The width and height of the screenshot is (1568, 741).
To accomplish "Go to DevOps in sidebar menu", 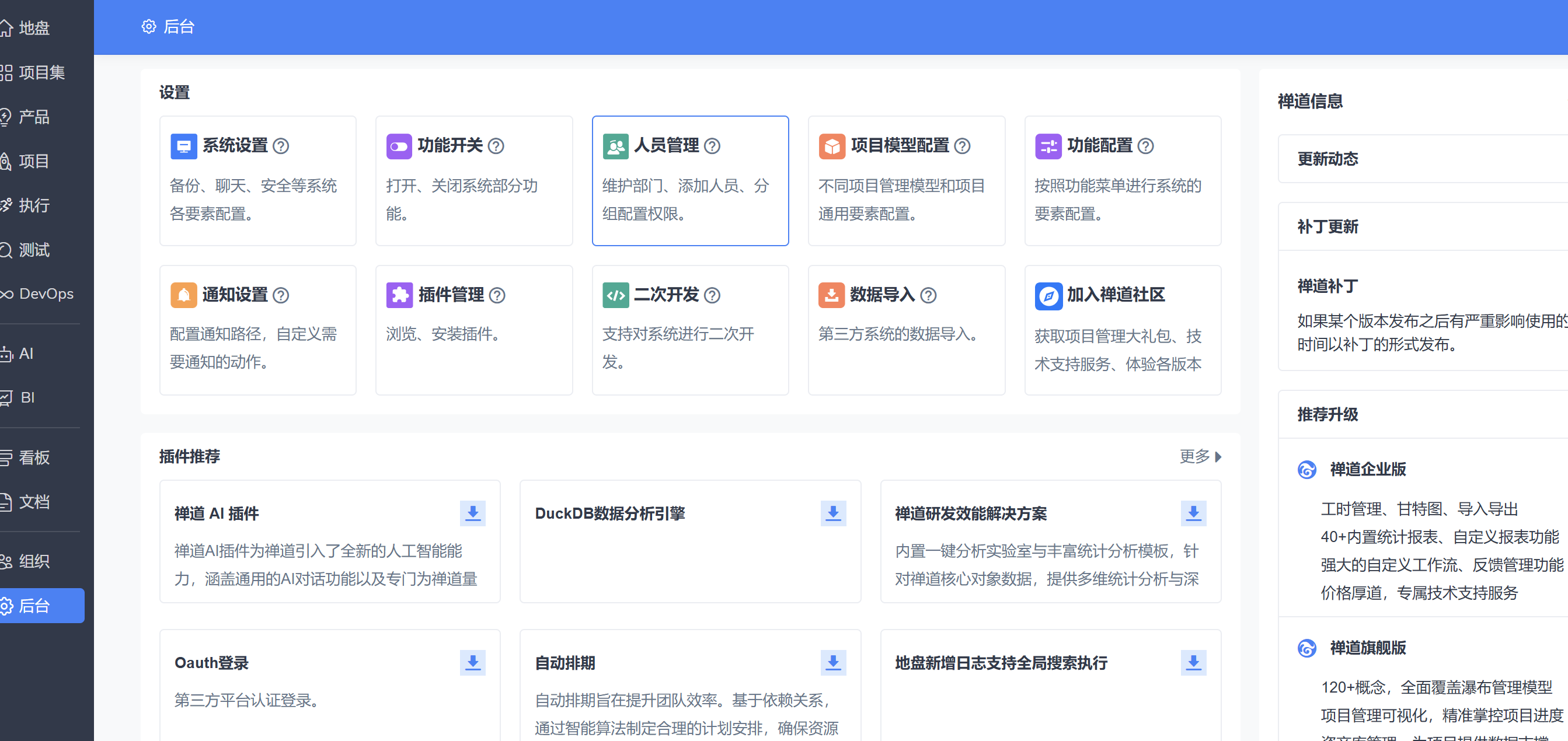I will click(x=46, y=294).
